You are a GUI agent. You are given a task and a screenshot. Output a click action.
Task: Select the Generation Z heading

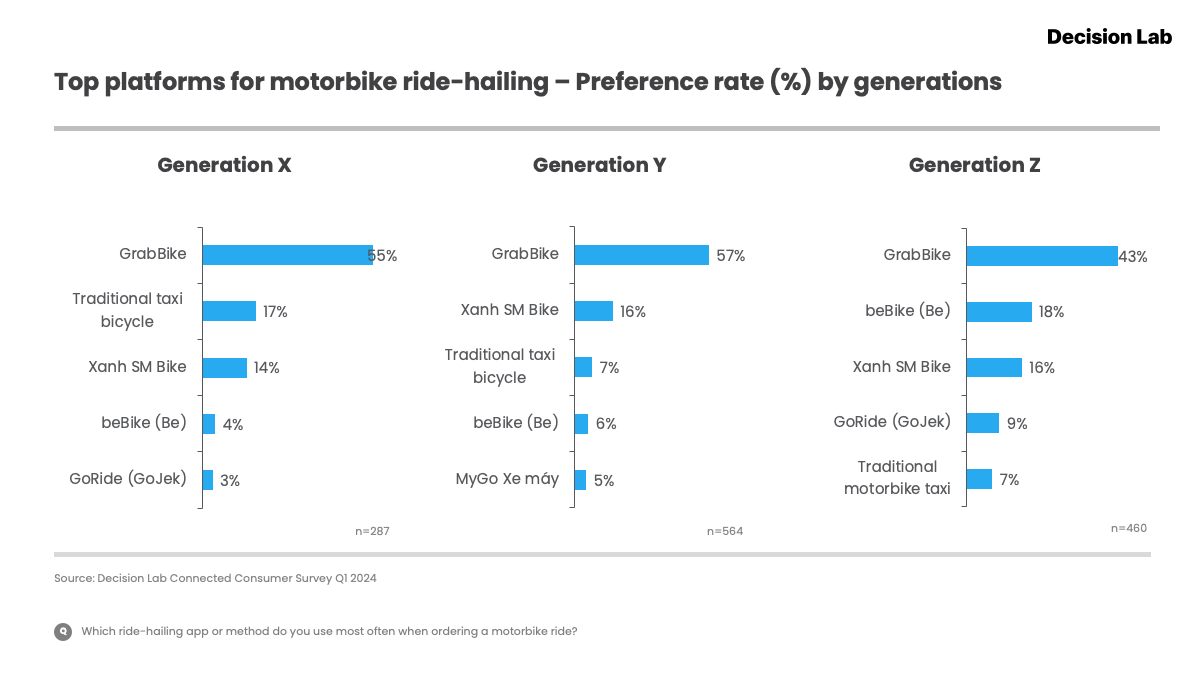pyautogui.click(x=974, y=165)
